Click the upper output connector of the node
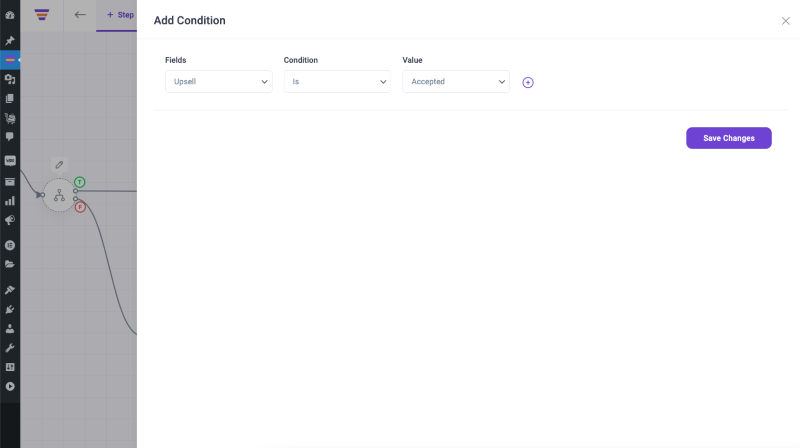The width and height of the screenshot is (800, 448). [76, 191]
